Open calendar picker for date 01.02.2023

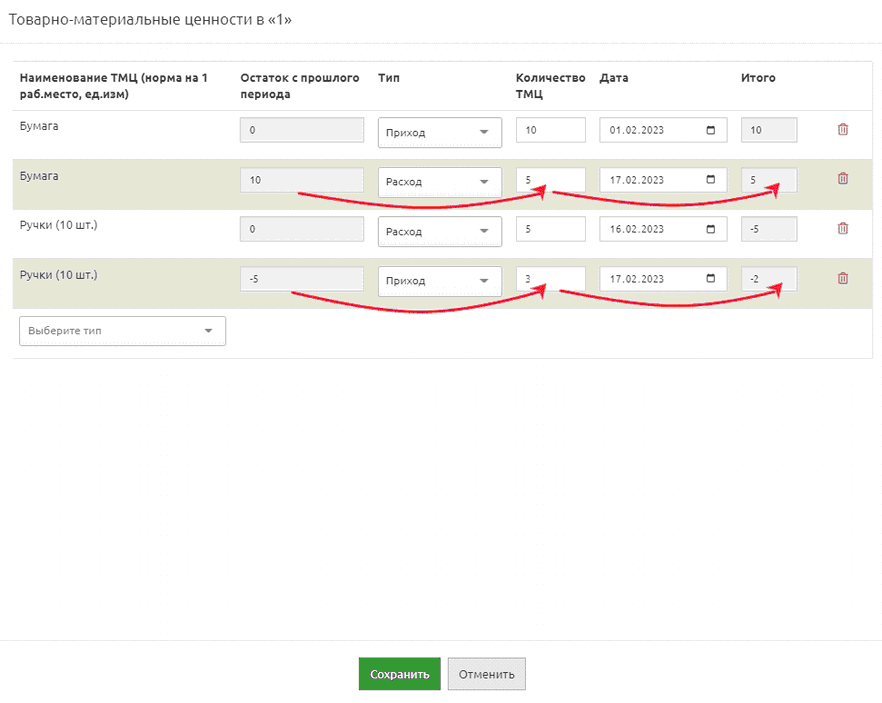pyautogui.click(x=710, y=130)
